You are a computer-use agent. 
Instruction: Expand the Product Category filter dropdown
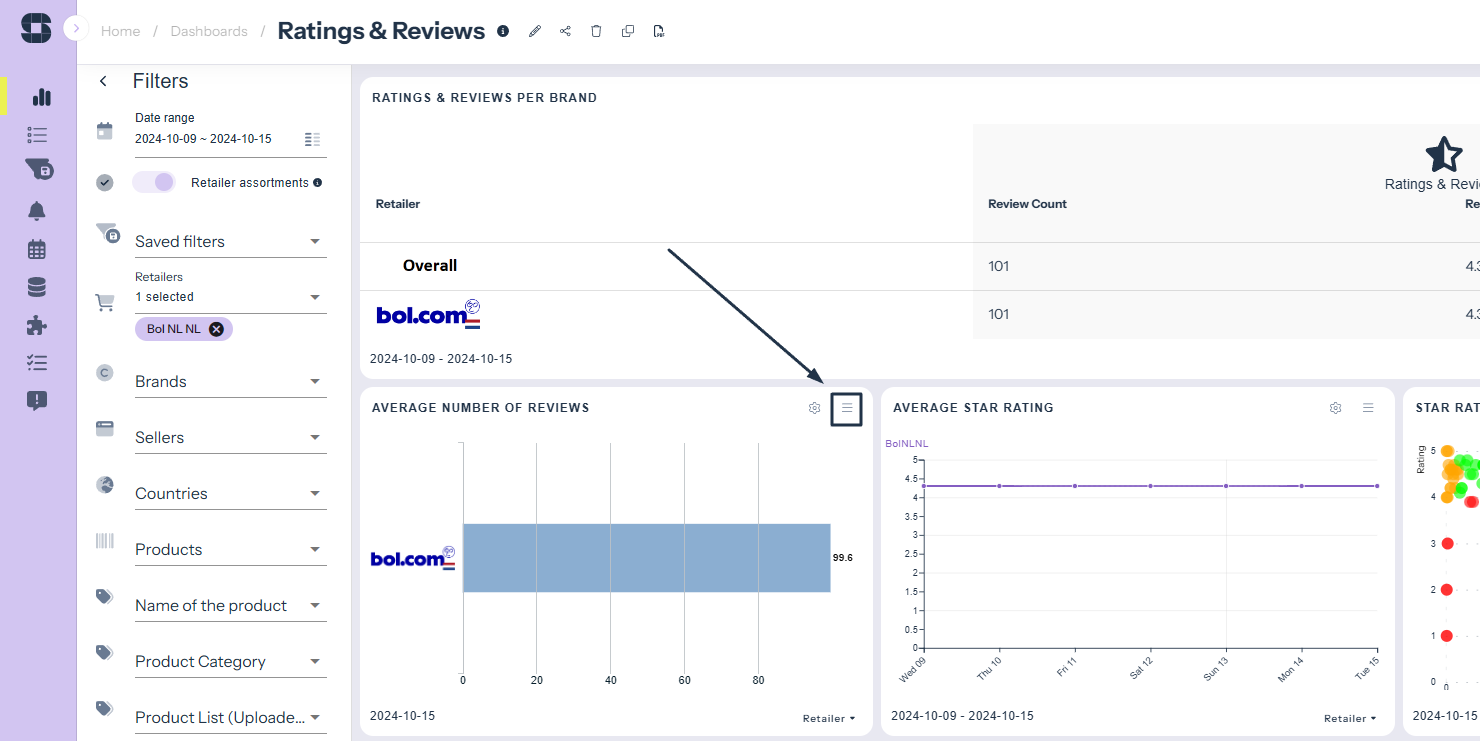230,662
